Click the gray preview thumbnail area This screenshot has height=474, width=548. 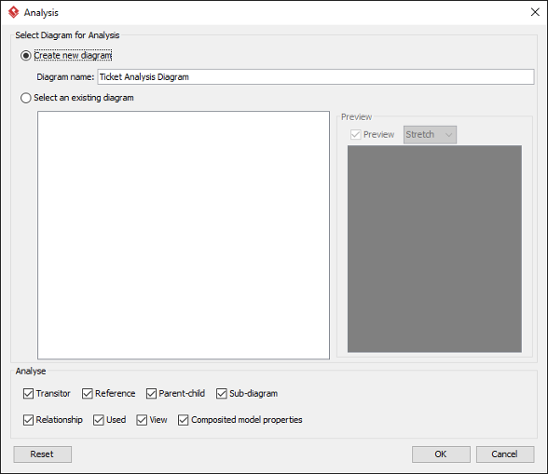pyautogui.click(x=434, y=249)
